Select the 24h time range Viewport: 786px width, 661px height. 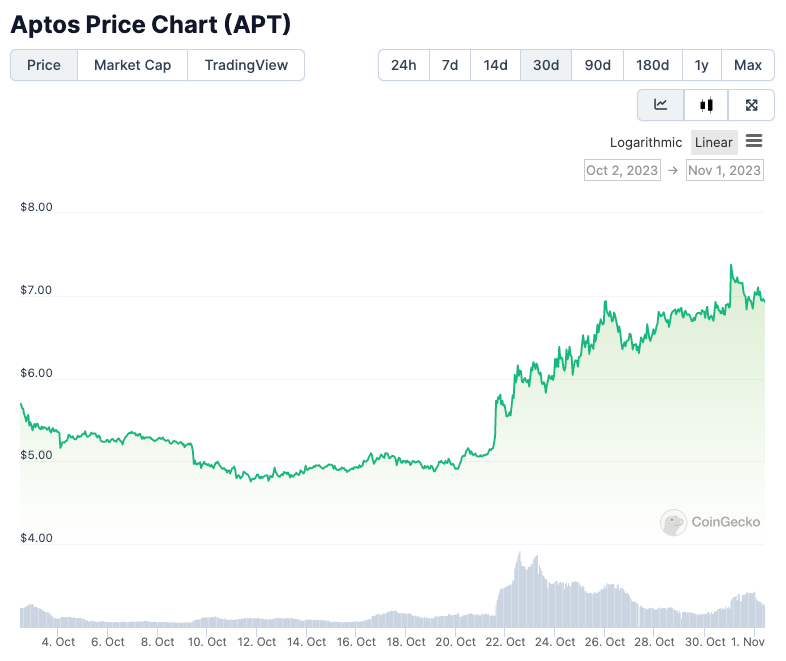coord(404,65)
